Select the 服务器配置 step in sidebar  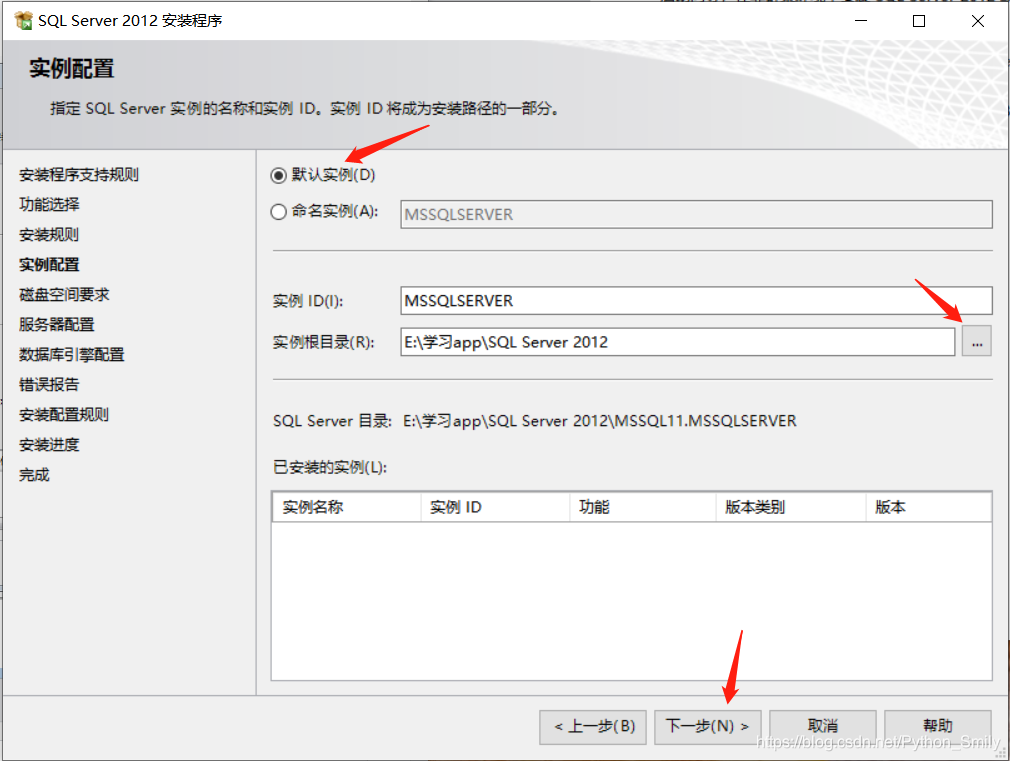pos(57,325)
